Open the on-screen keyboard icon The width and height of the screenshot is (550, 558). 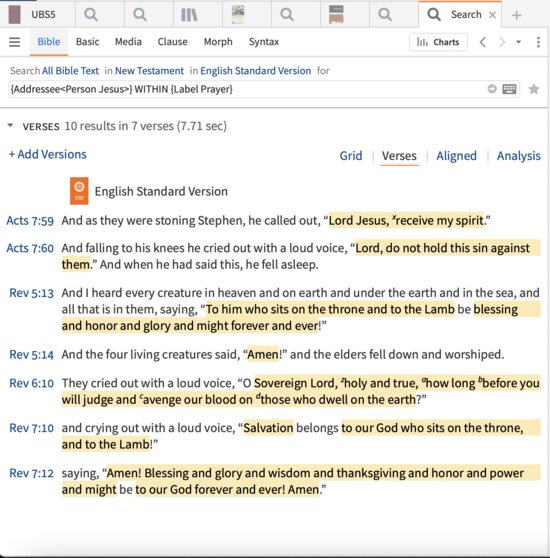point(509,89)
